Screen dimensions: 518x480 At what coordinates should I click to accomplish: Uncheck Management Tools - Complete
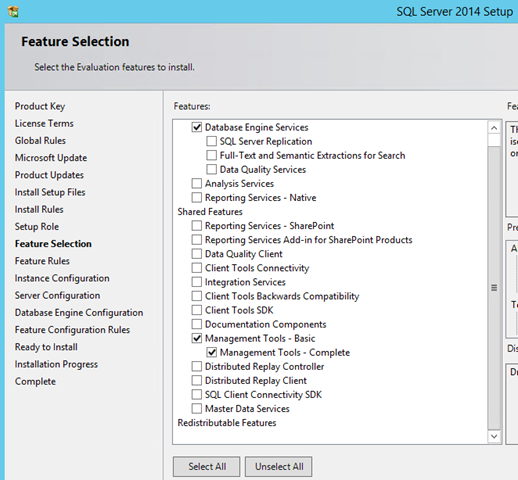click(x=211, y=352)
